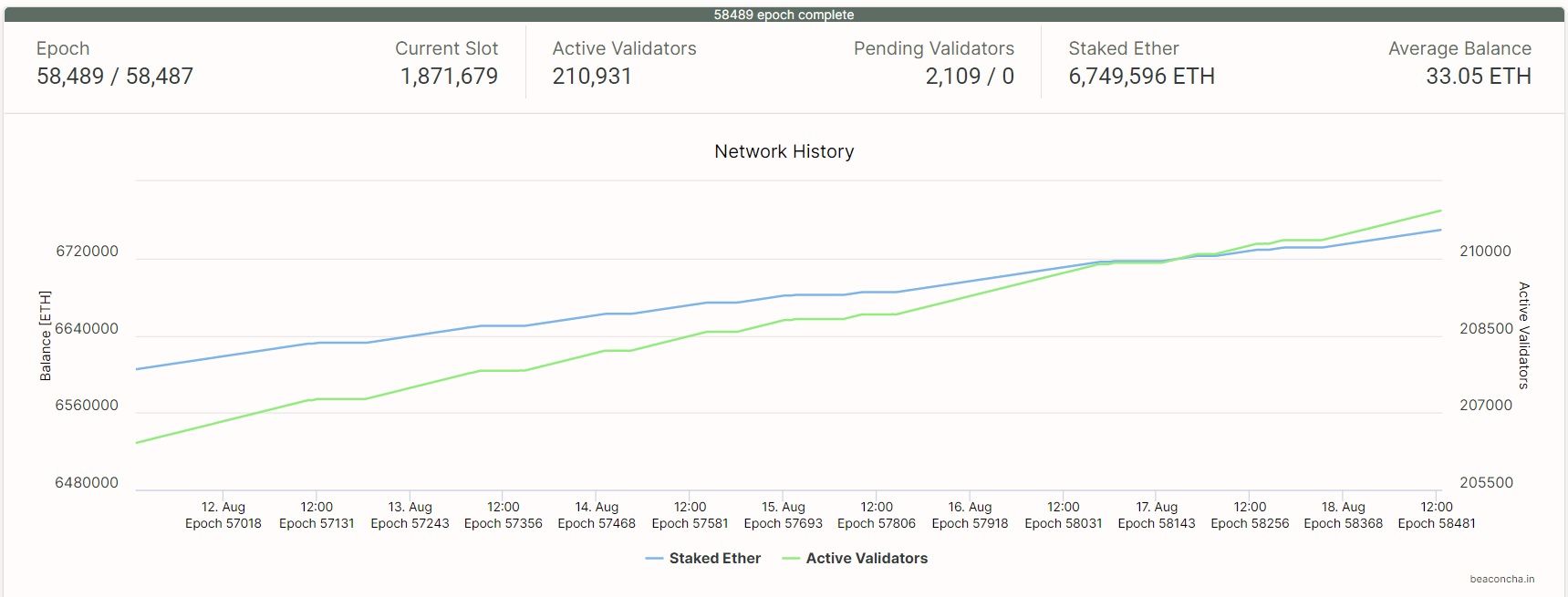This screenshot has width=1568, height=597.
Task: Click x-axis tick Epoch 57581
Action: (x=691, y=515)
